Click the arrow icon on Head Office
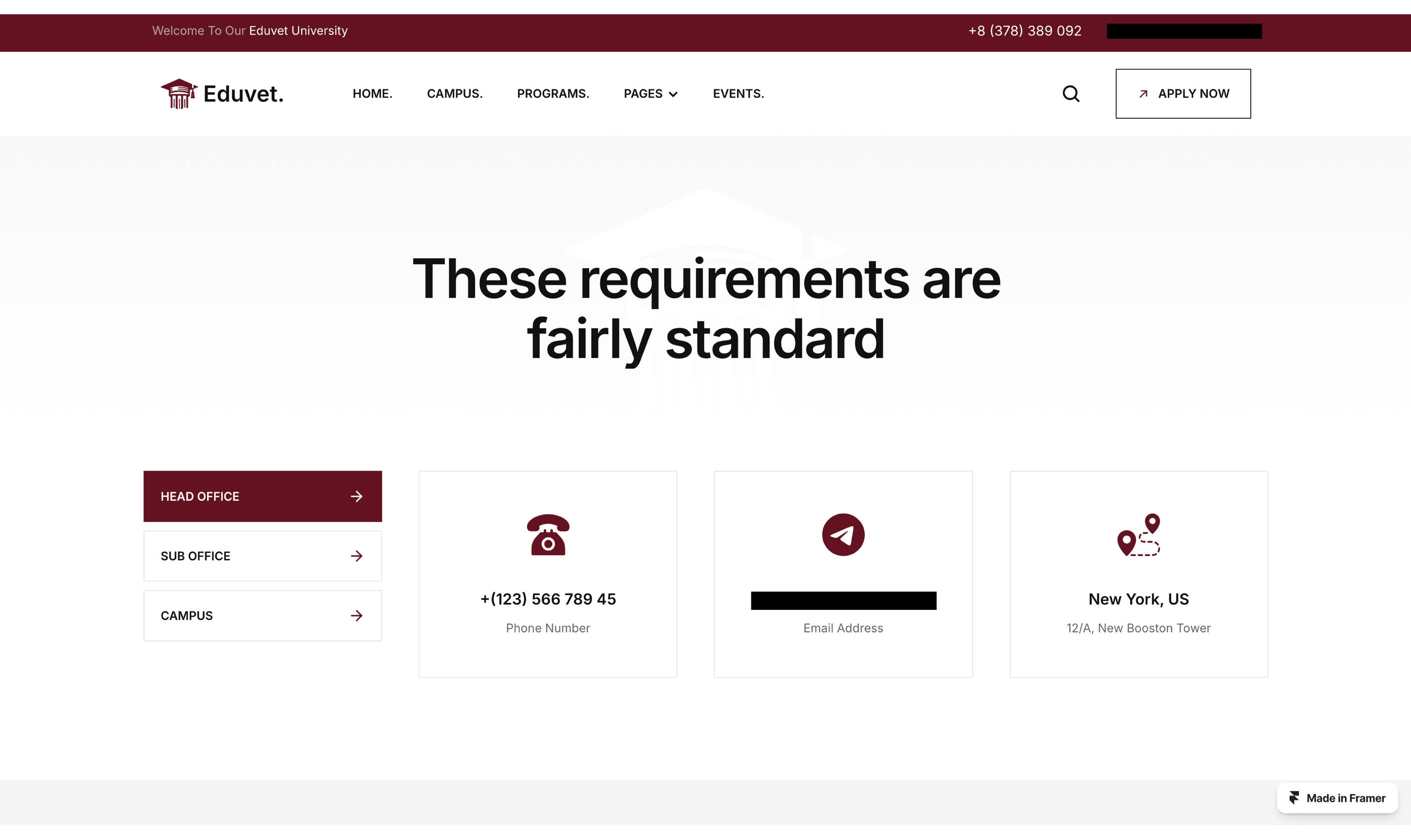The width and height of the screenshot is (1411, 840). pyautogui.click(x=356, y=496)
